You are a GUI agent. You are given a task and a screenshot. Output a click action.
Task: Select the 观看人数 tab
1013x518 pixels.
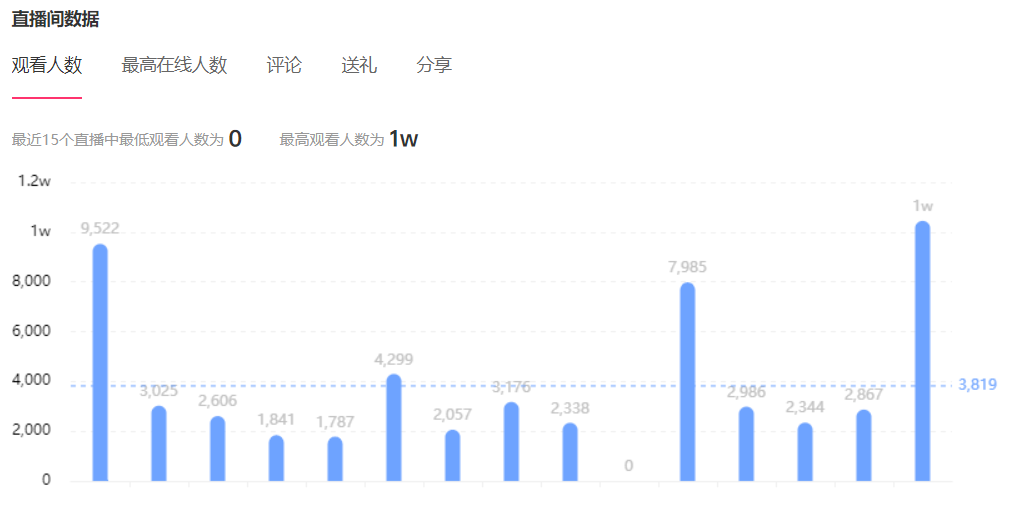pyautogui.click(x=47, y=65)
